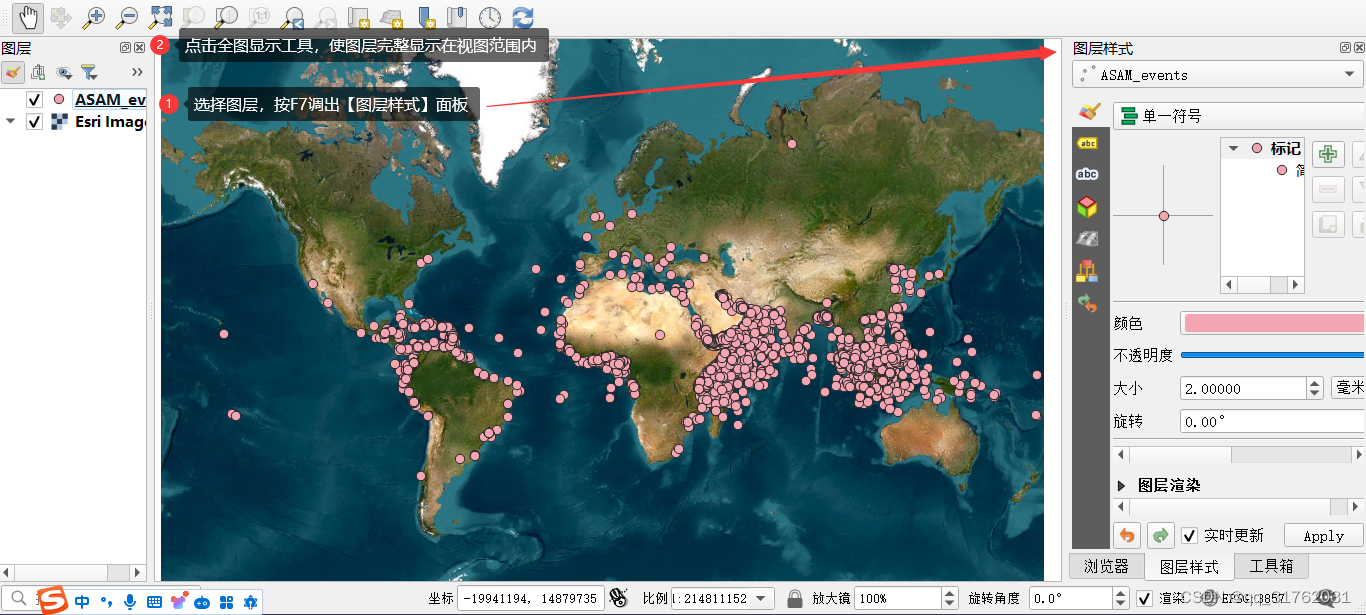This screenshot has width=1366, height=615.
Task: Click Zoom to Native Resolution 1:1 tool
Action: (x=259, y=17)
